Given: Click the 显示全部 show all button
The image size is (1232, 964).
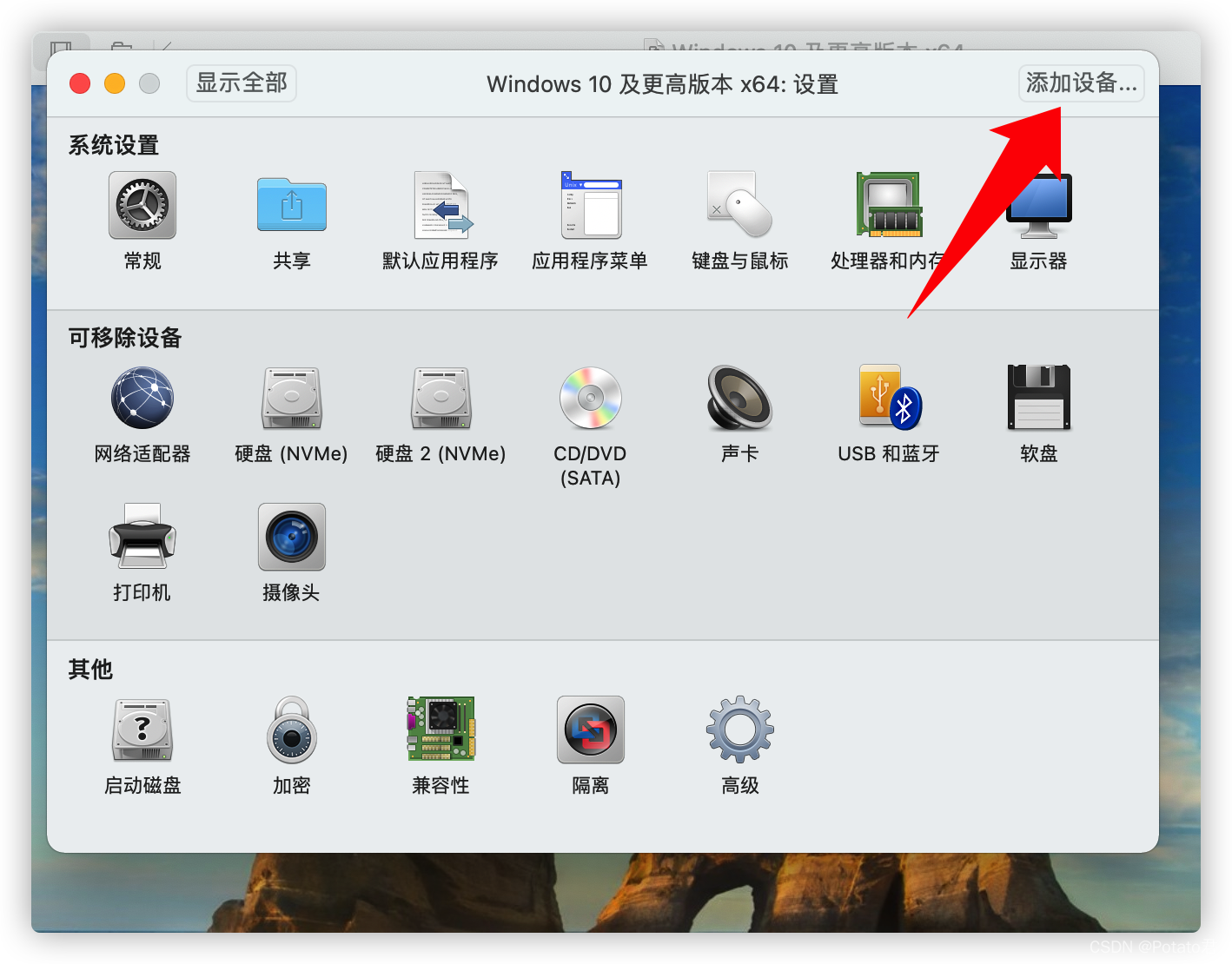Looking at the screenshot, I should click(x=242, y=83).
